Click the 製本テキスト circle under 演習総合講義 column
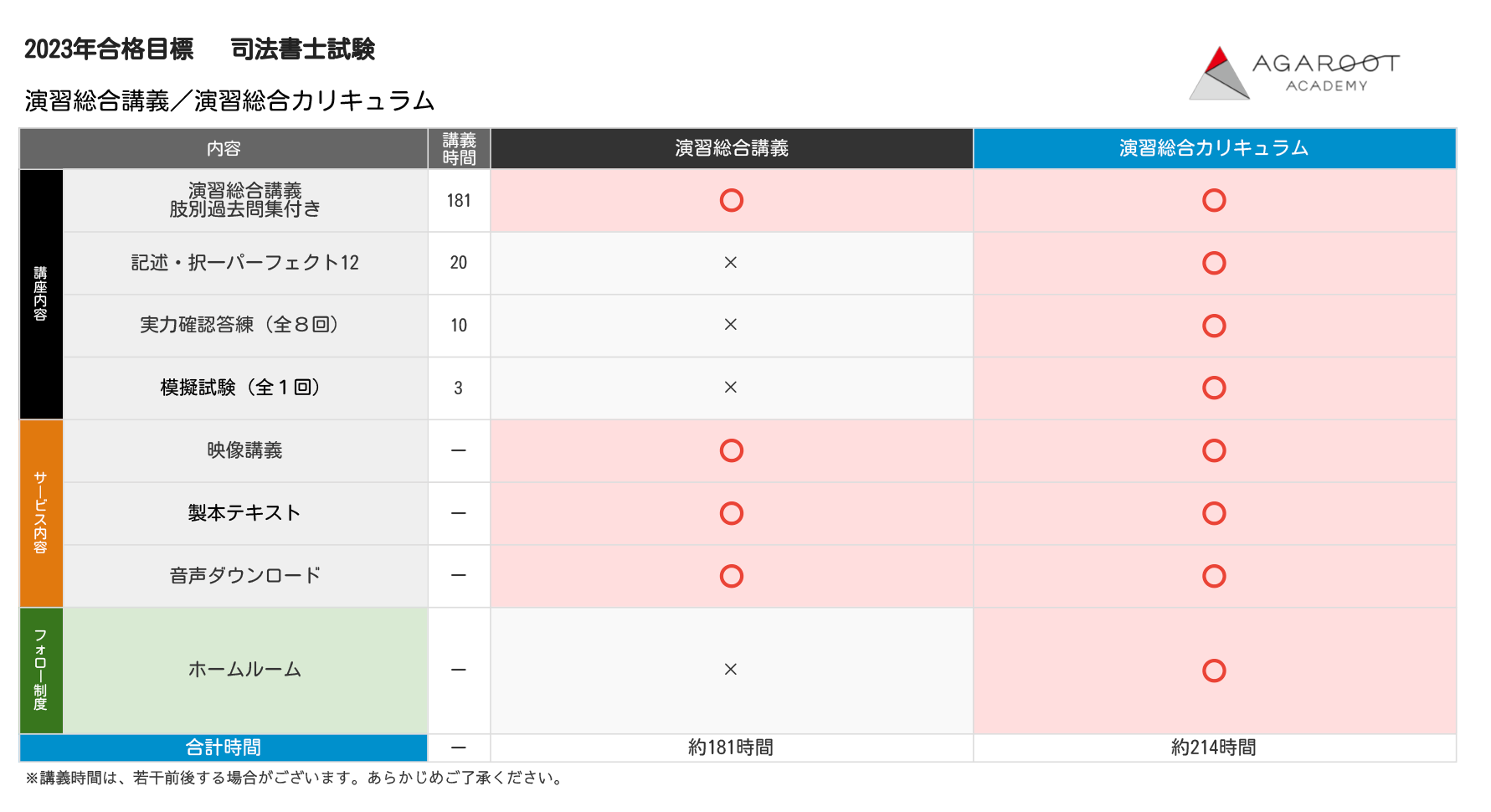1491x812 pixels. click(731, 513)
